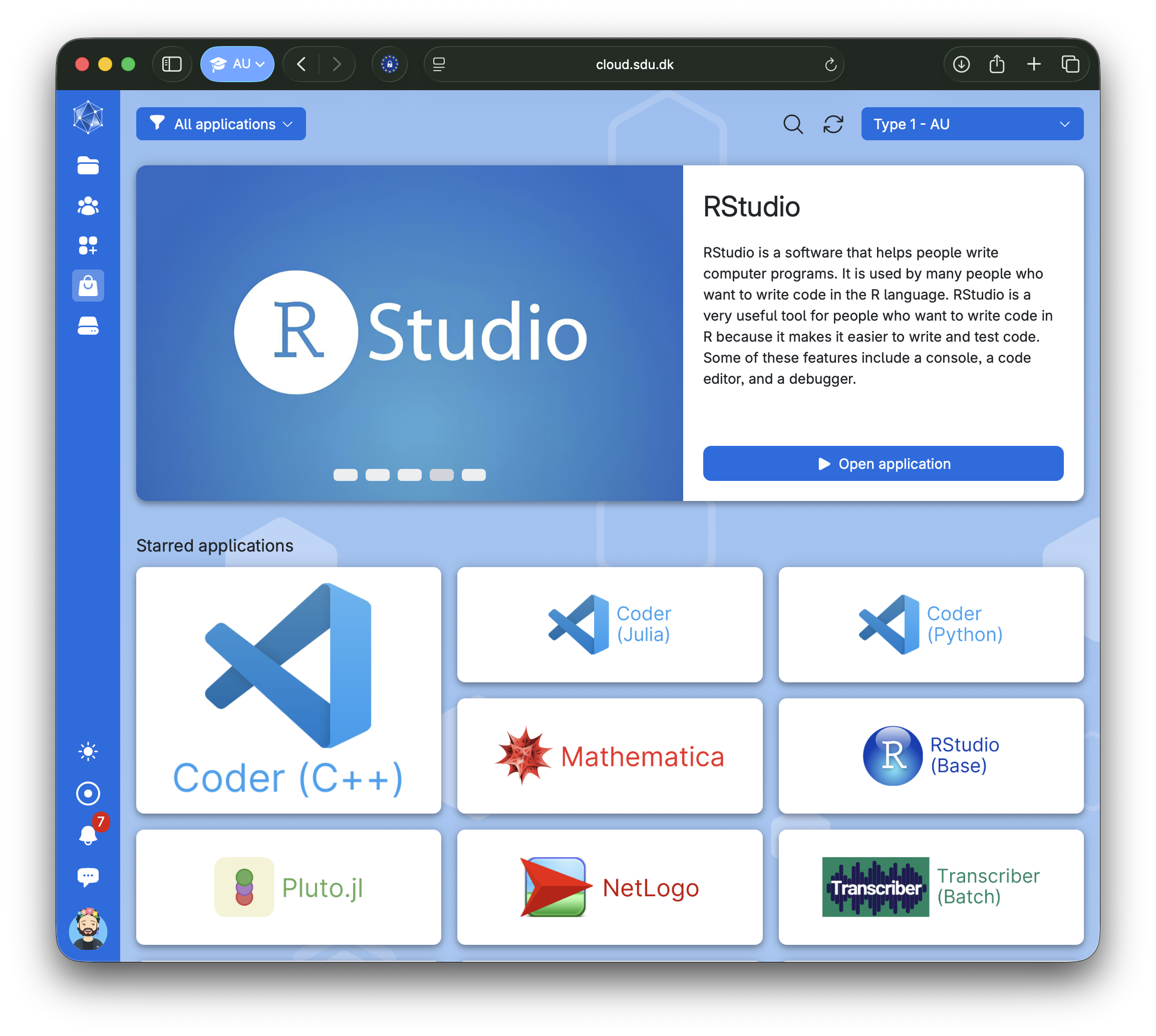
Task: Click the Safari share icon
Action: pyautogui.click(x=997, y=64)
